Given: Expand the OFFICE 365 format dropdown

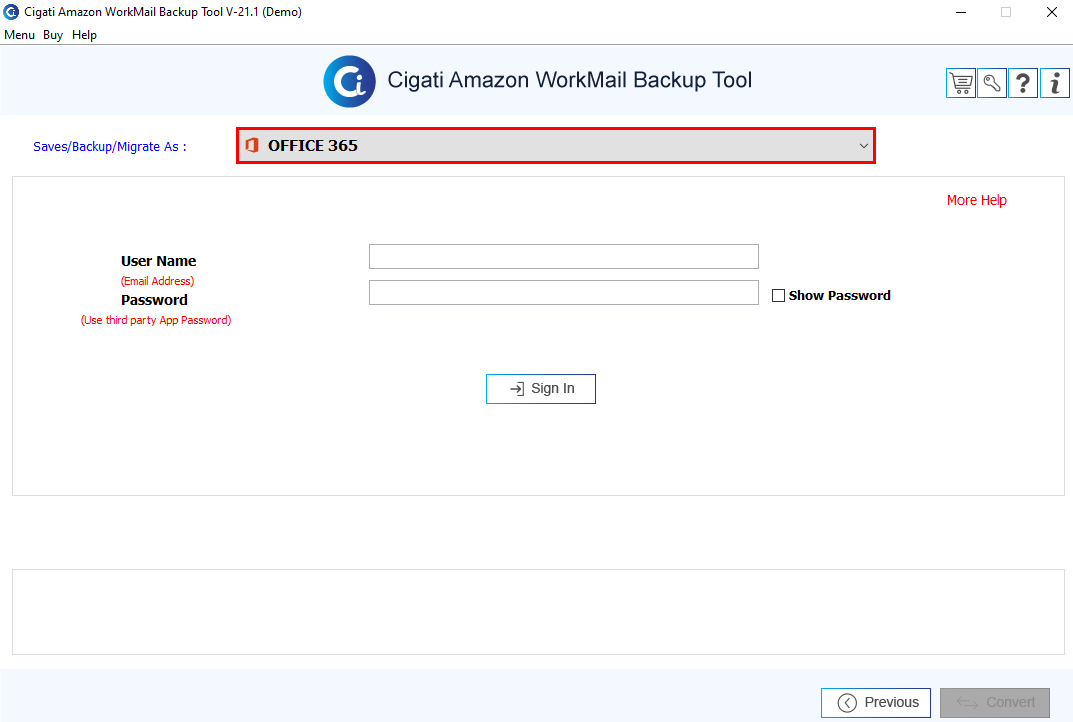Looking at the screenshot, I should click(x=556, y=145).
